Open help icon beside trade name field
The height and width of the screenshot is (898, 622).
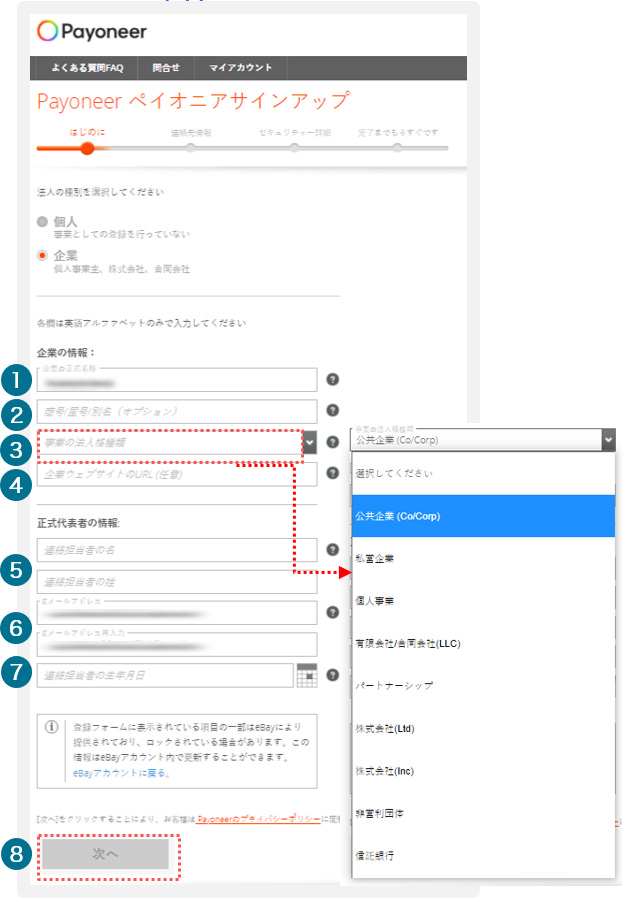pyautogui.click(x=332, y=410)
